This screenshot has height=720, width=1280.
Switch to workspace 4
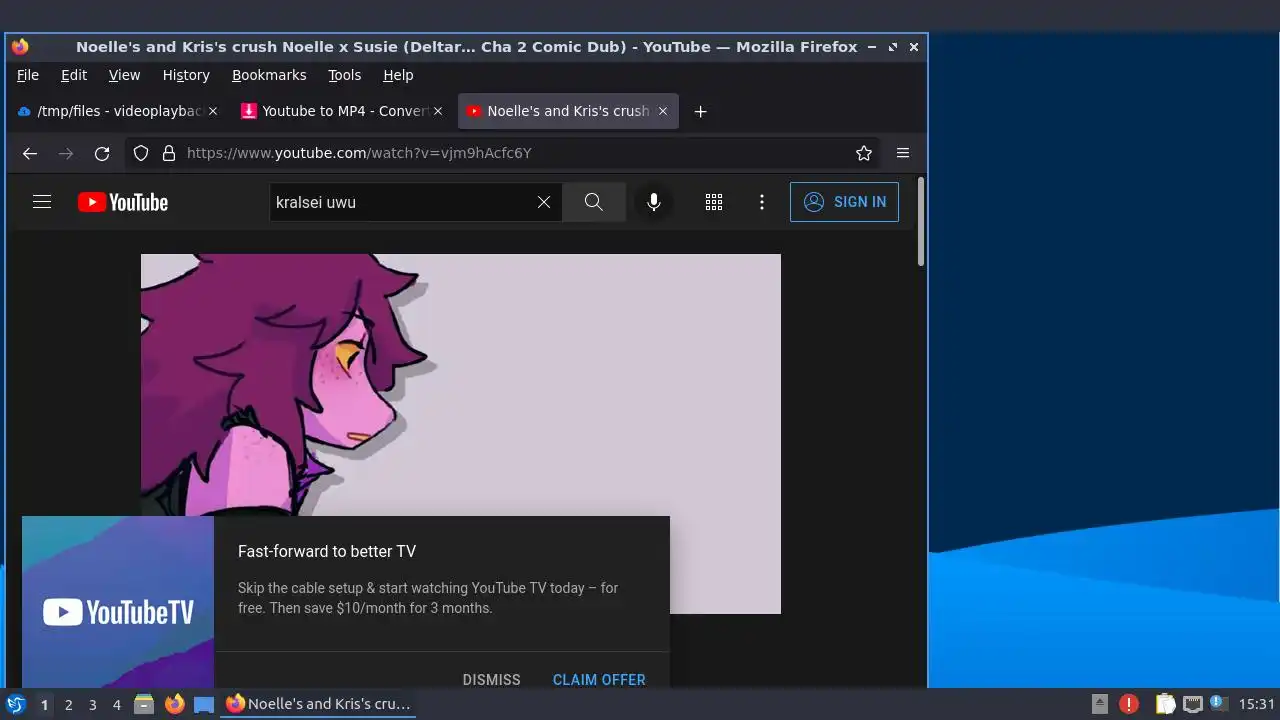tap(116, 704)
